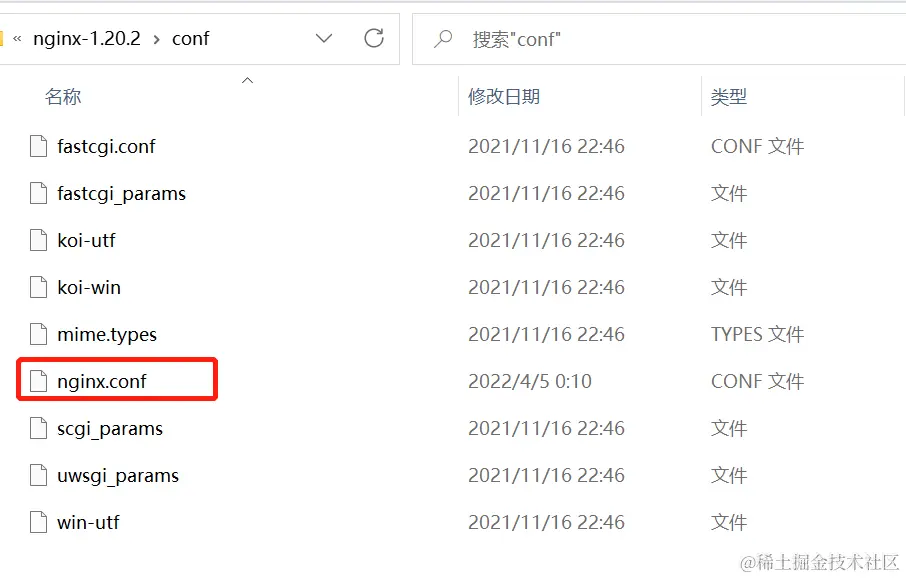
Task: Click CONF 文件 type of nginx.conf
Action: click(x=758, y=381)
